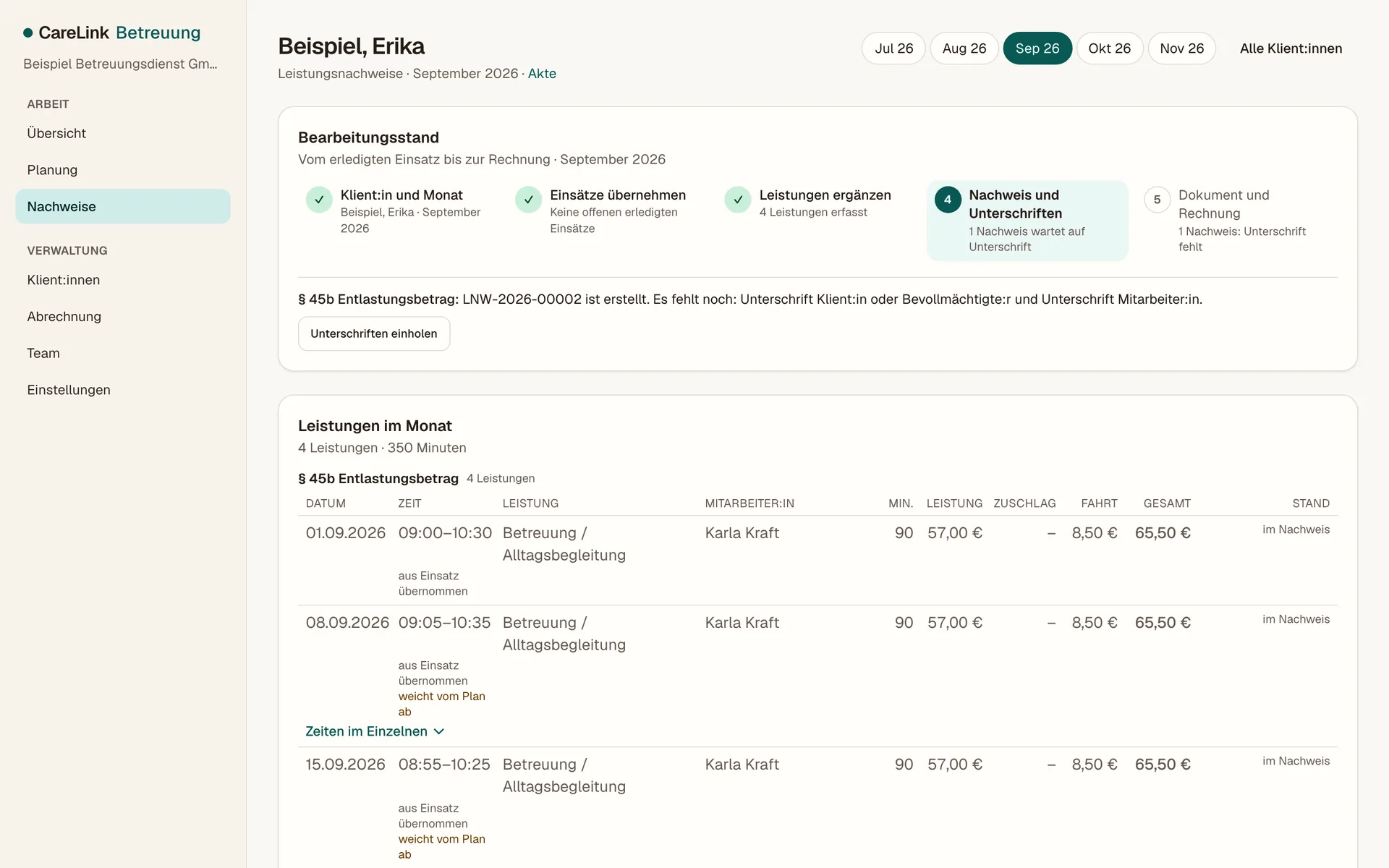Click the § 45b Entlastungsbetrag group heading
The image size is (1389, 868).
click(378, 478)
